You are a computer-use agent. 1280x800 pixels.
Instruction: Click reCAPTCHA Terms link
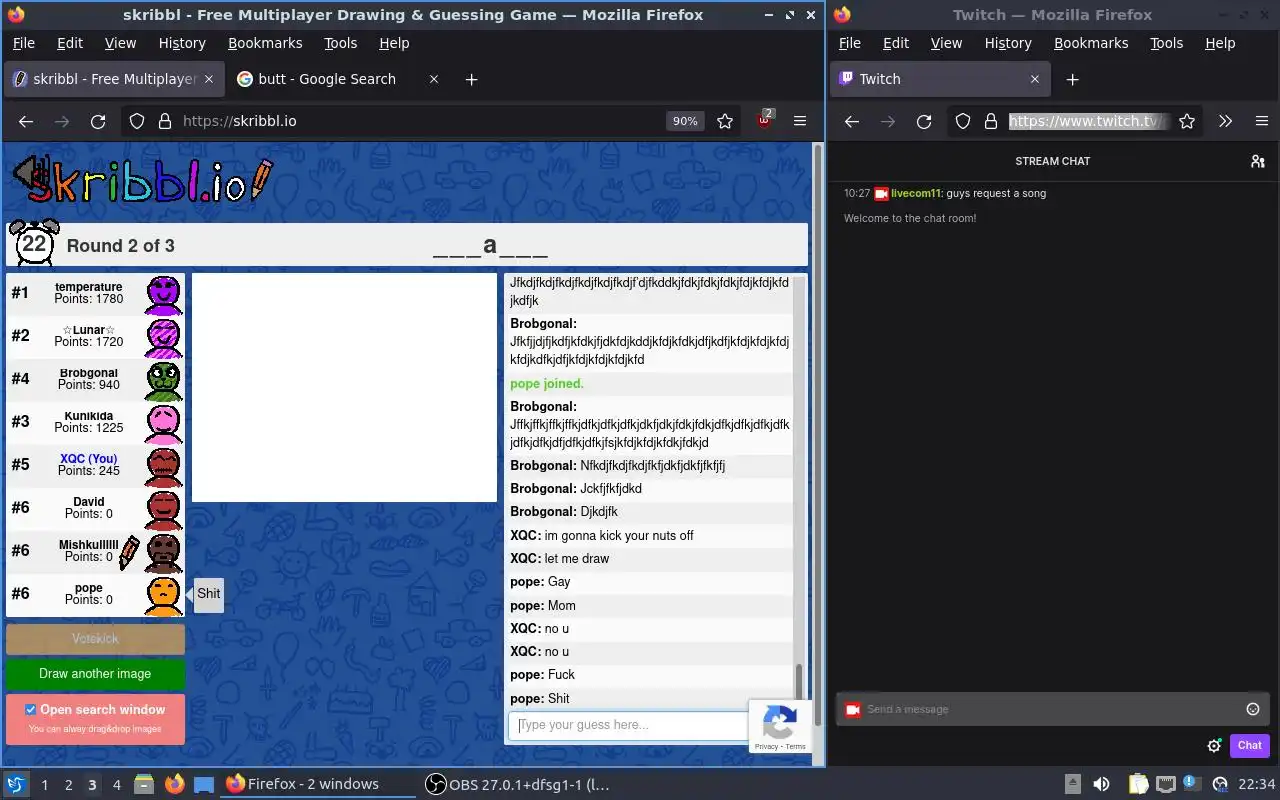point(796,747)
